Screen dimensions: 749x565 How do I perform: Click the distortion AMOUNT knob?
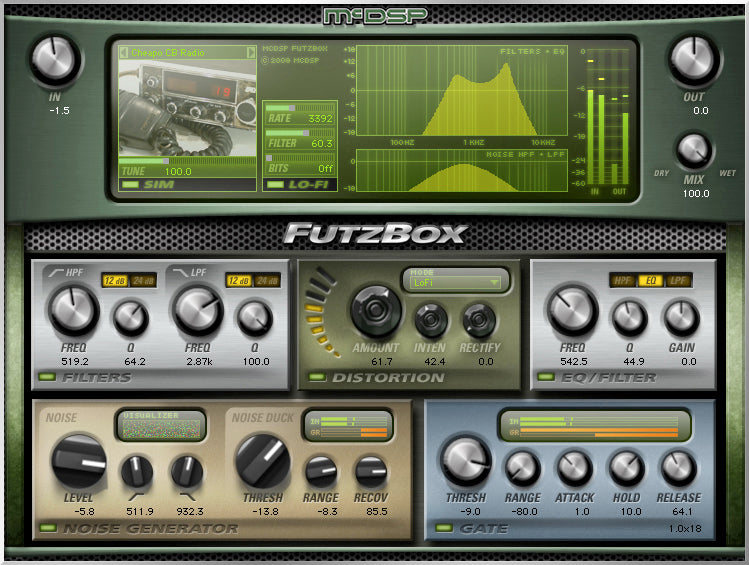click(x=375, y=310)
